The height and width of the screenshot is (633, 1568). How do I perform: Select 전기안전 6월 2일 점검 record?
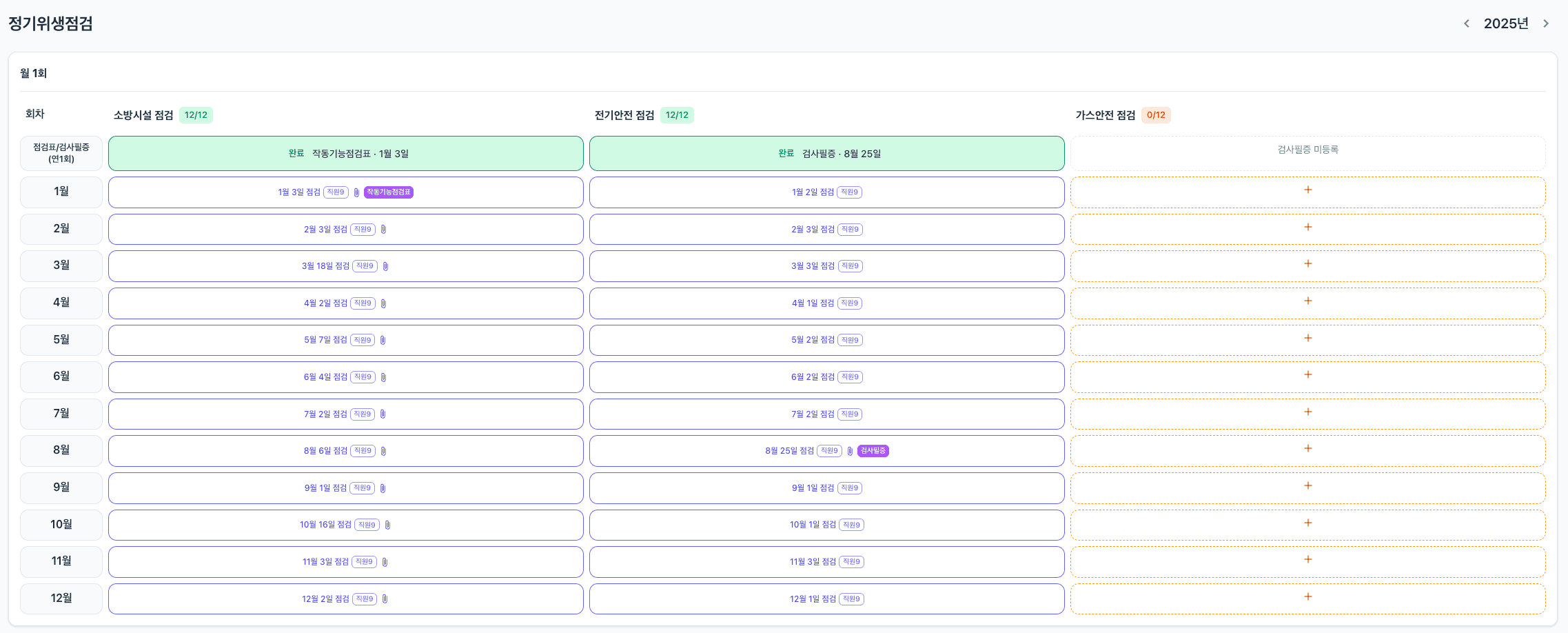[826, 377]
